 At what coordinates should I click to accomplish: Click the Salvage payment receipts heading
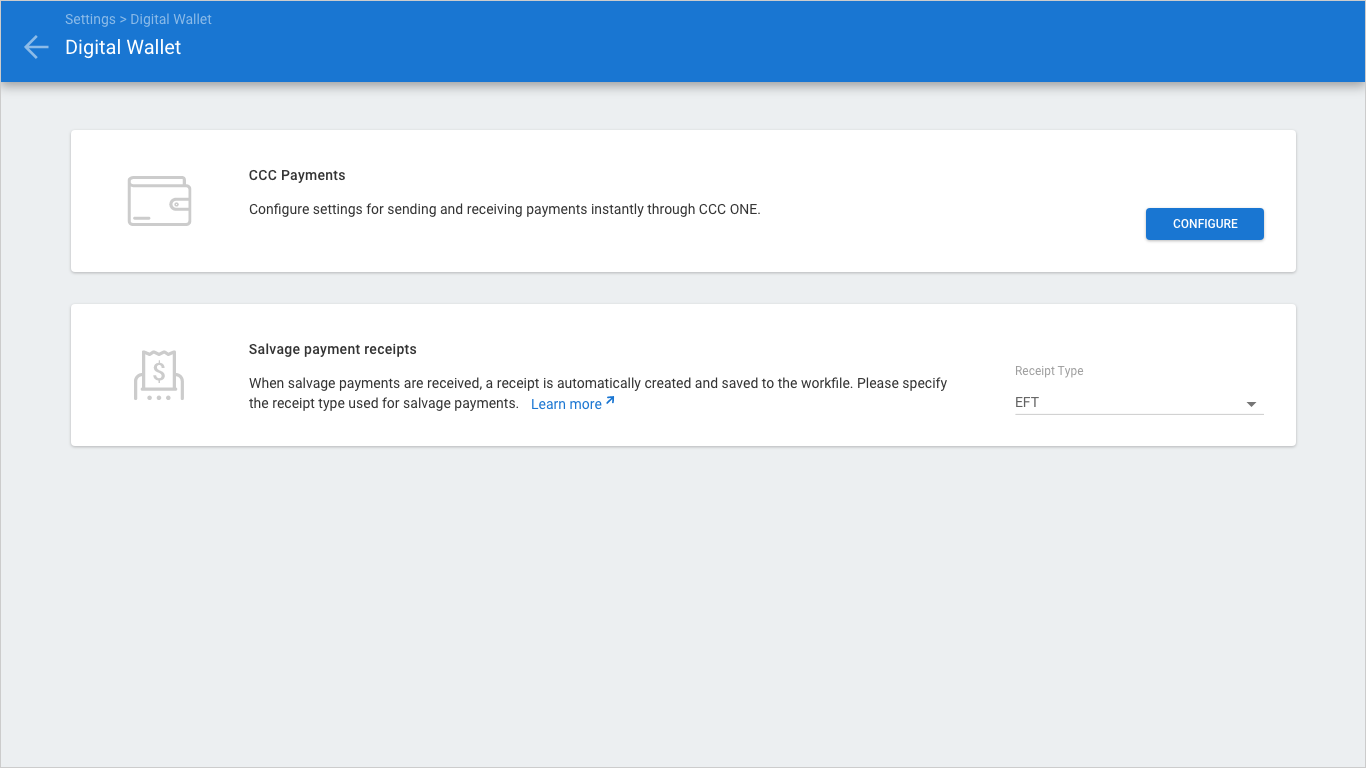point(332,350)
